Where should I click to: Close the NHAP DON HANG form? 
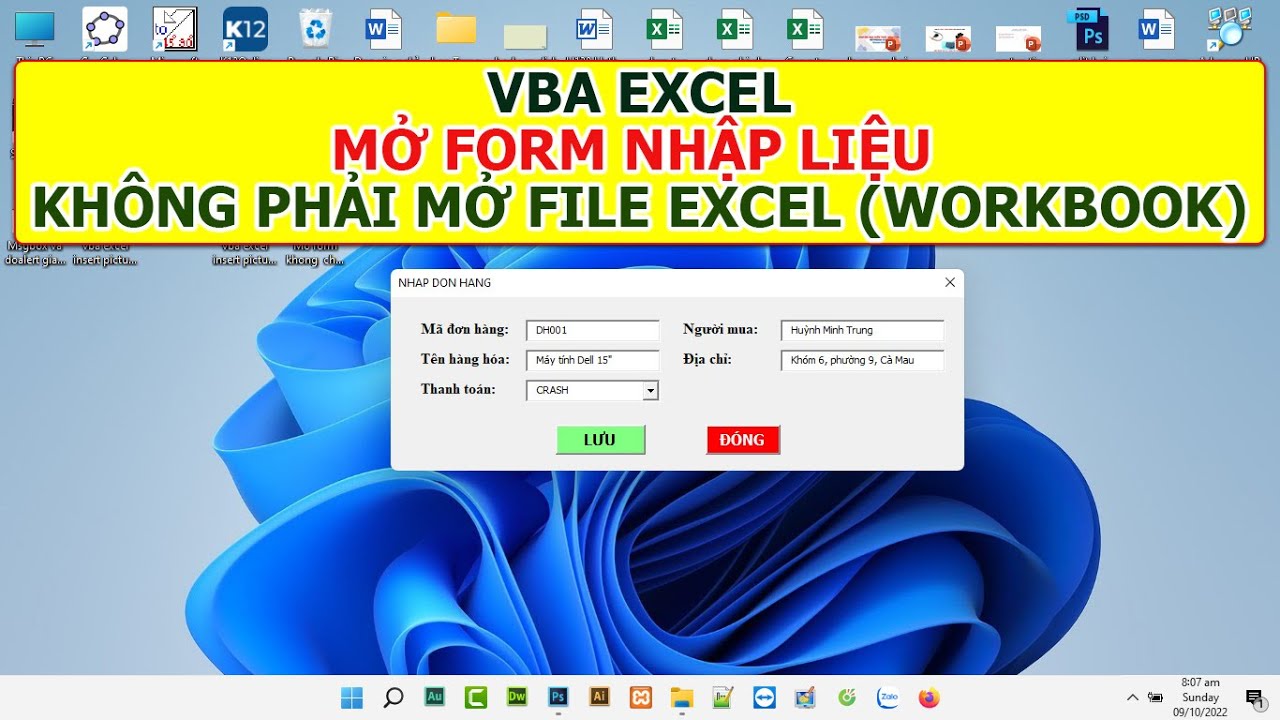coord(950,283)
